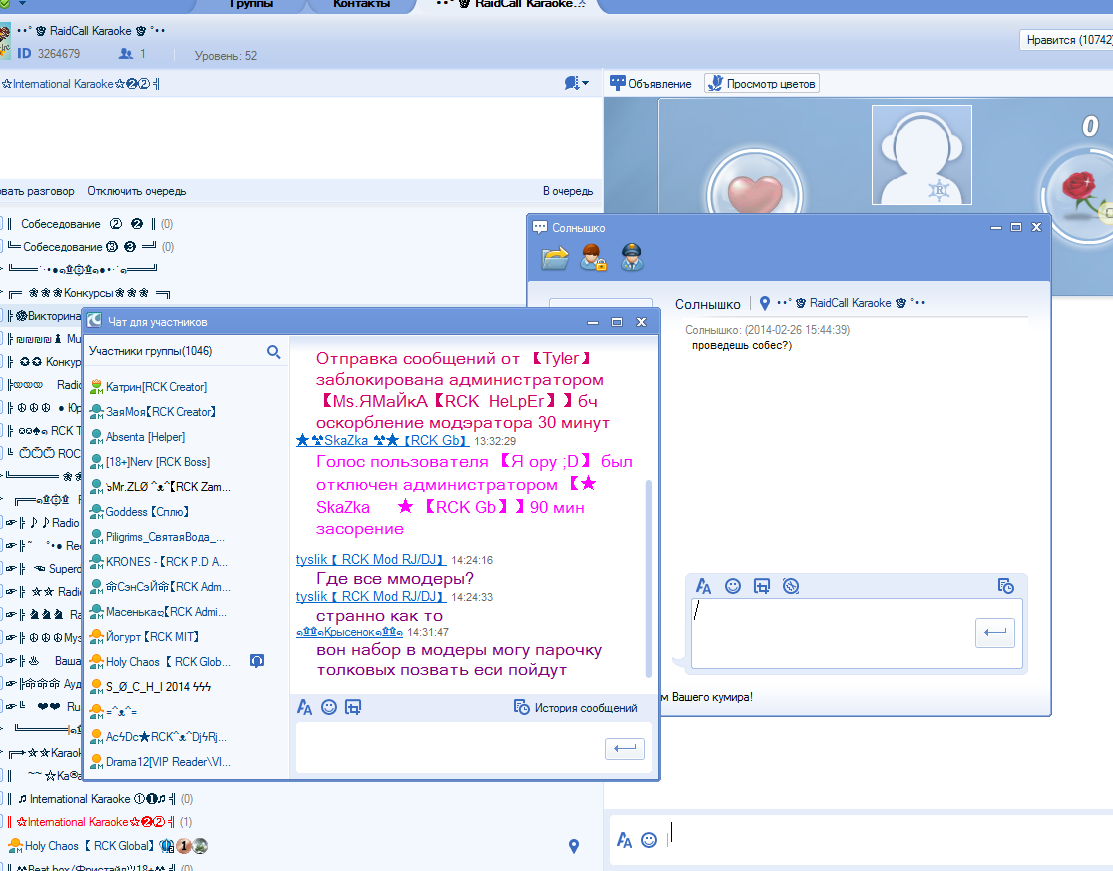The width and height of the screenshot is (1113, 871).
Task: Click Викторина channel row
Action: tap(43, 317)
